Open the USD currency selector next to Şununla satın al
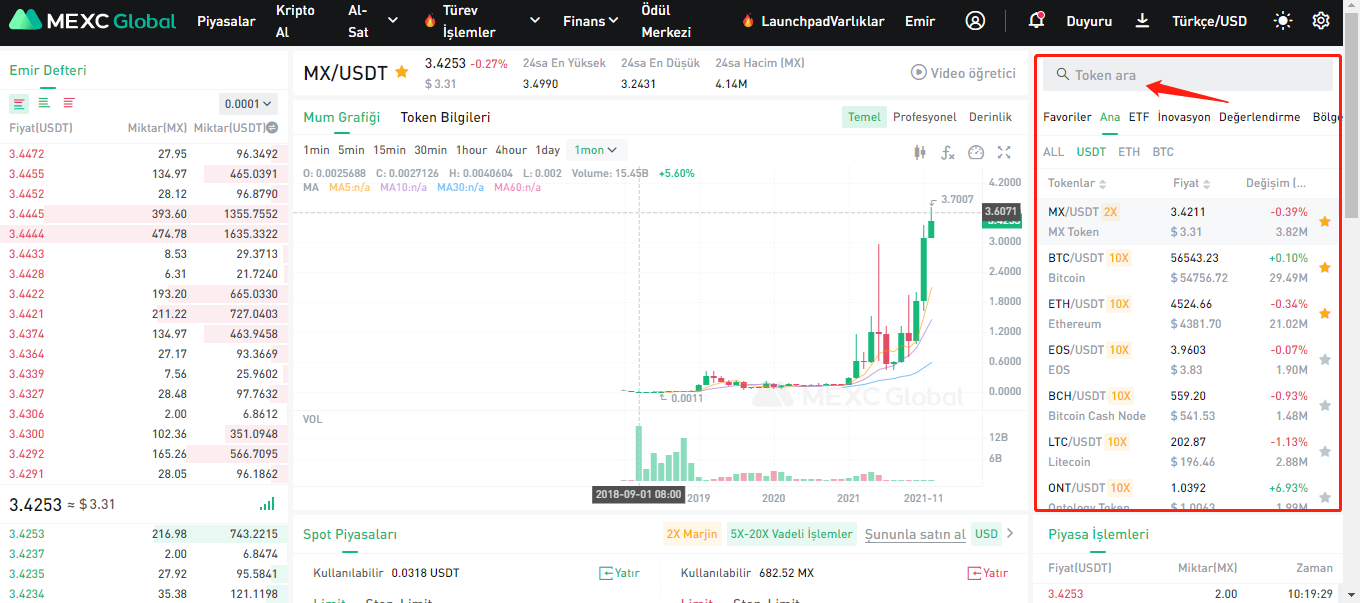The image size is (1360, 603). [x=987, y=534]
